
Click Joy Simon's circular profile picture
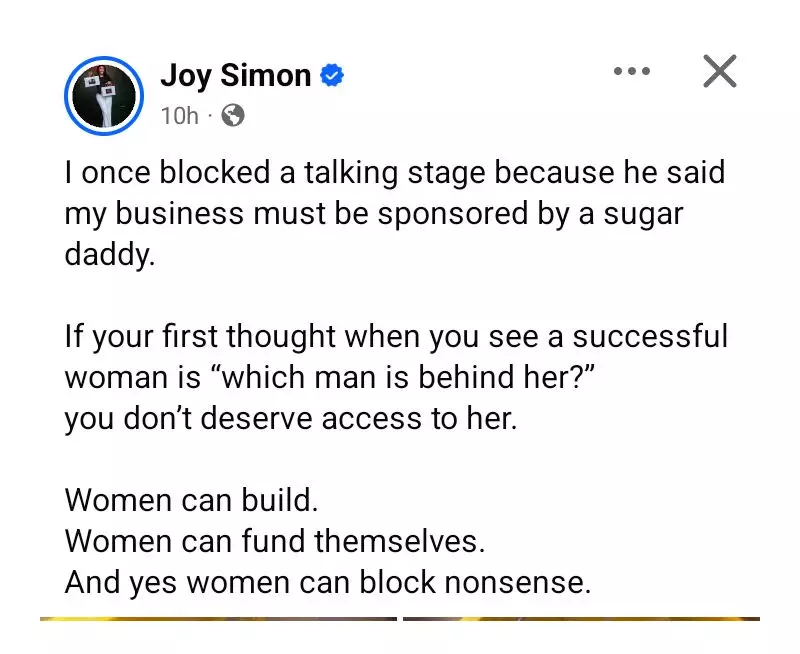point(104,95)
